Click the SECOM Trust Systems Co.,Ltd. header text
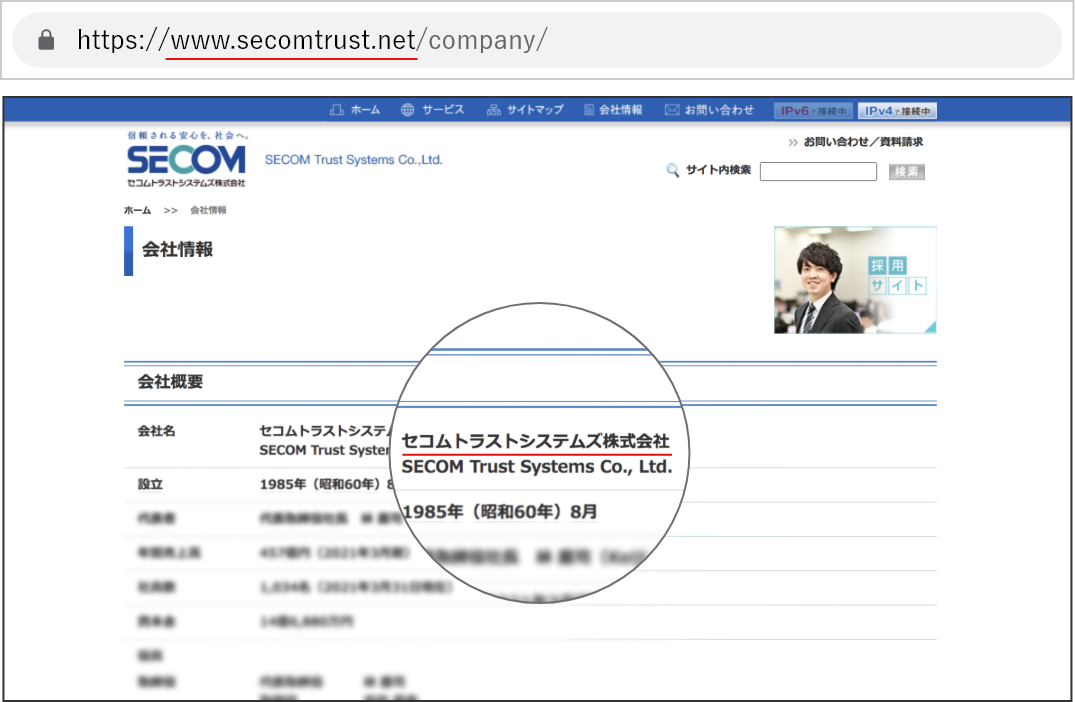The image size is (1075, 702). click(353, 160)
